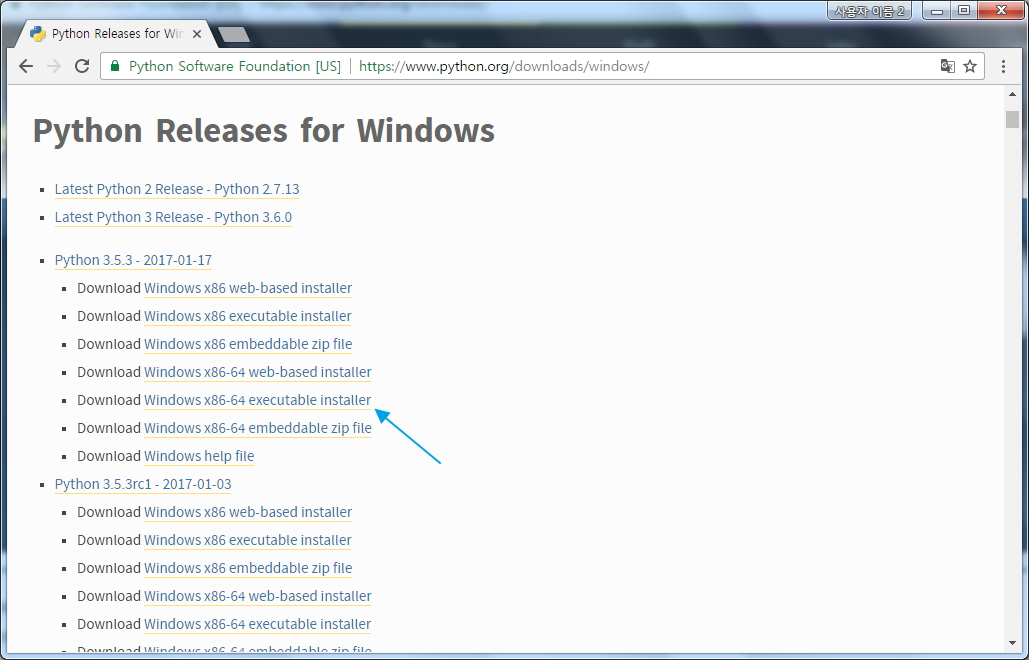This screenshot has height=660, width=1029.
Task: Close the Python Releases tab
Action: (x=196, y=34)
